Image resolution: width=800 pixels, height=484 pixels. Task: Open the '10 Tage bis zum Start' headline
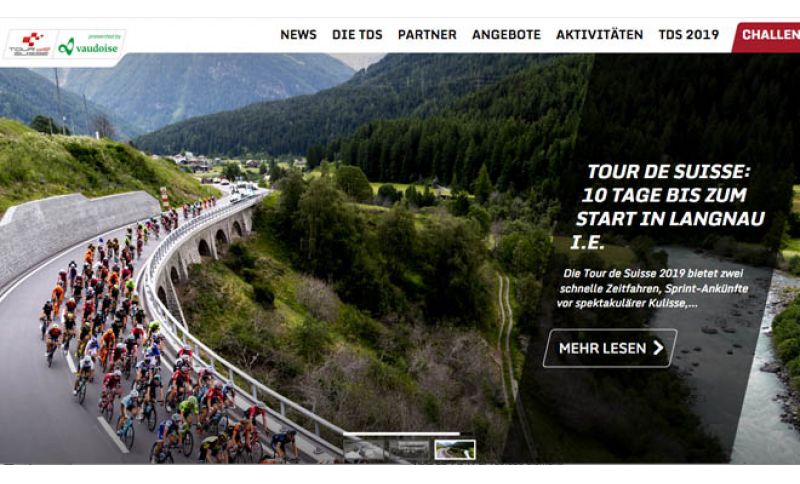pos(668,207)
